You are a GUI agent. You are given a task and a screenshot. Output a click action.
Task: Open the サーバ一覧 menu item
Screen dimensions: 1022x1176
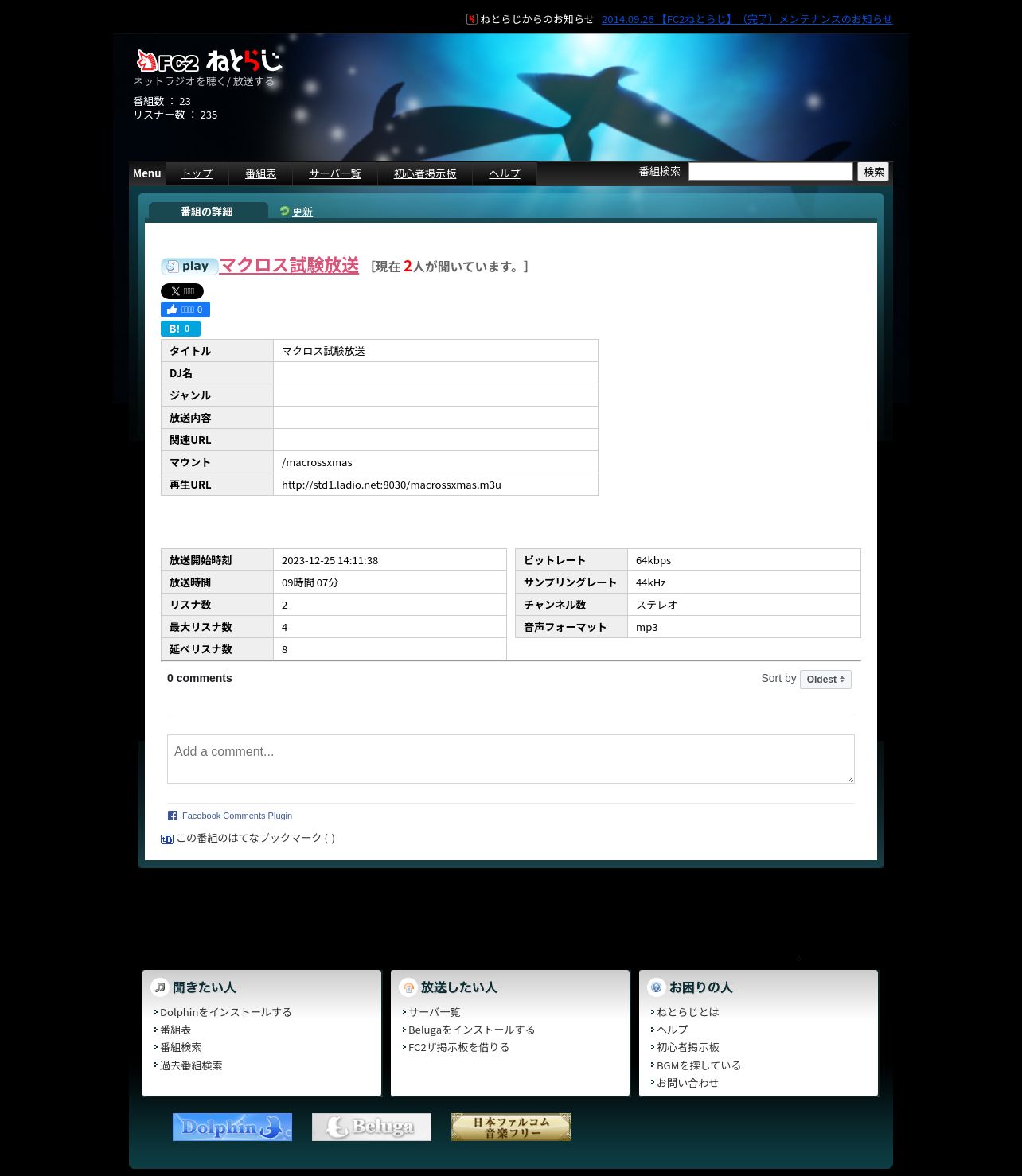coord(335,173)
